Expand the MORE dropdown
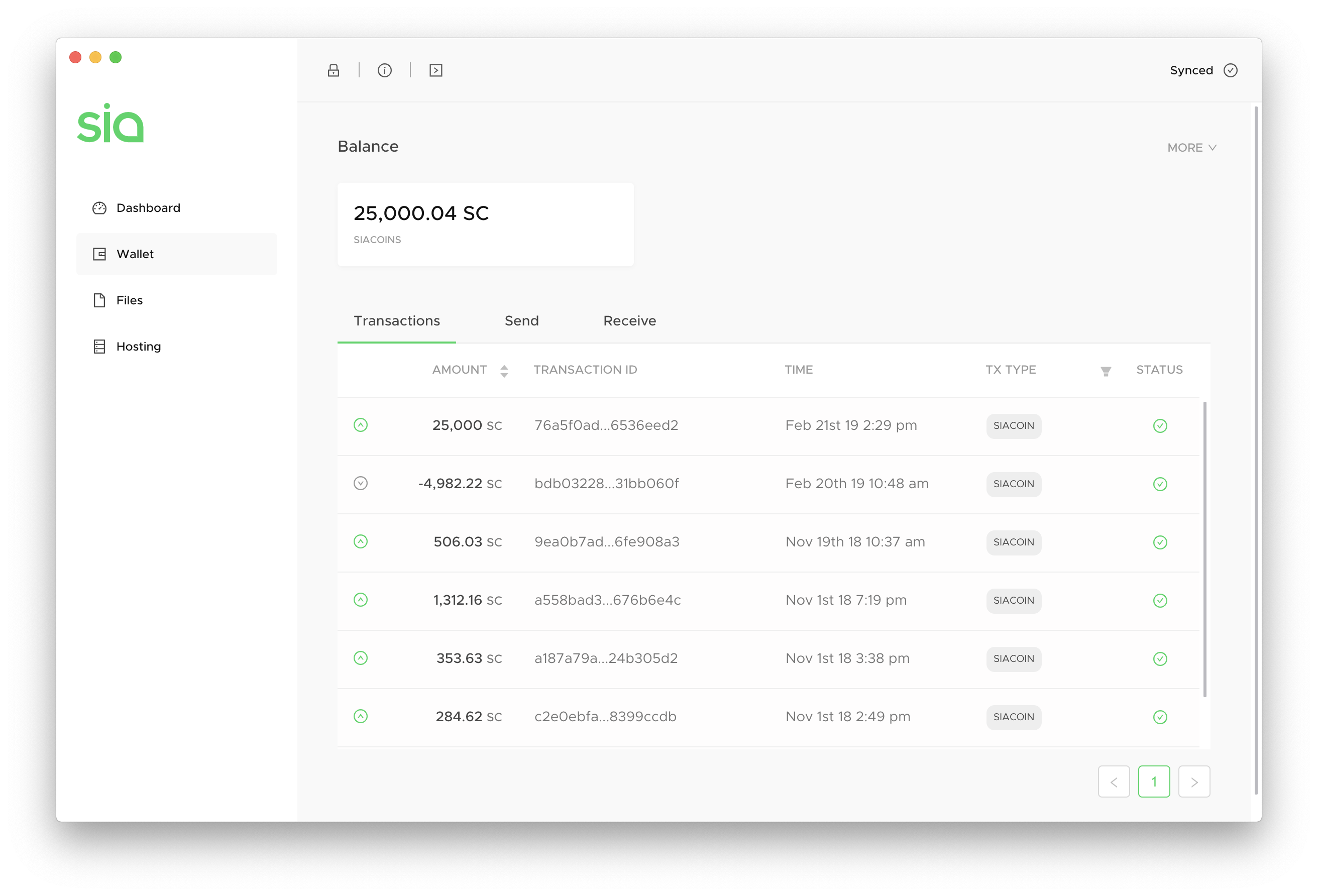The image size is (1318, 896). (1191, 148)
